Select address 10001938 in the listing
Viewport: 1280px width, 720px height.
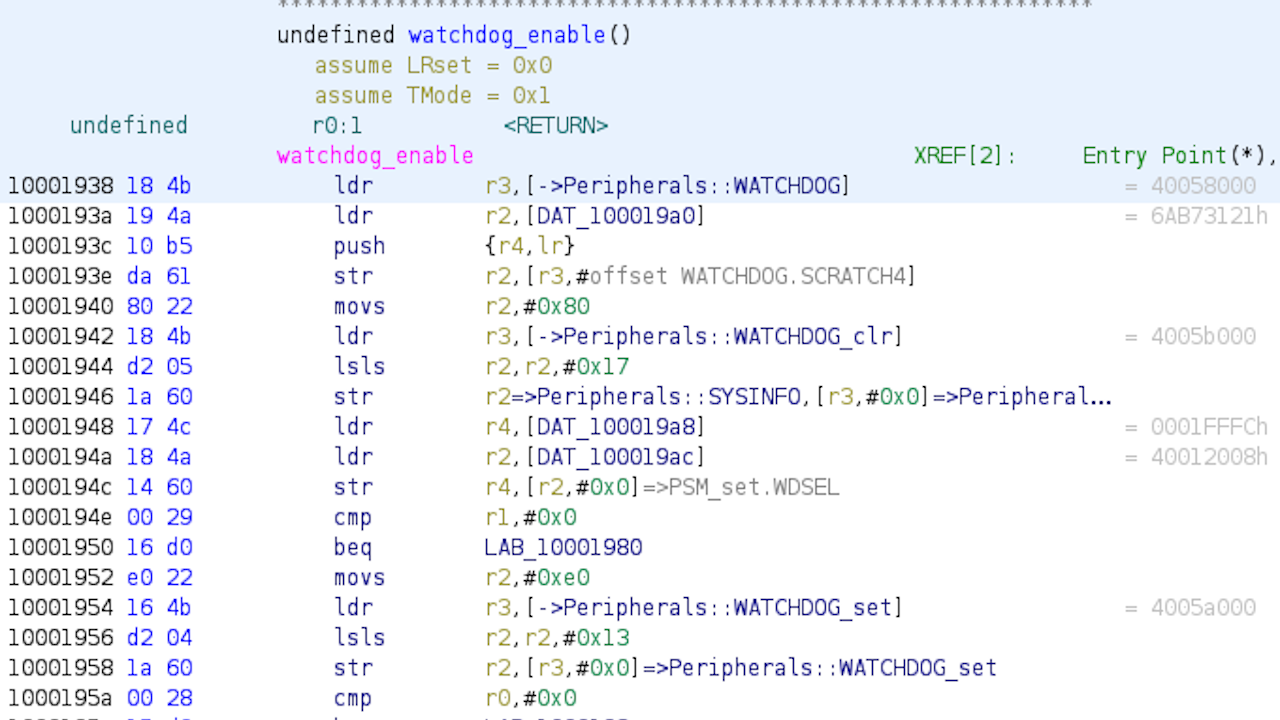tap(62, 186)
